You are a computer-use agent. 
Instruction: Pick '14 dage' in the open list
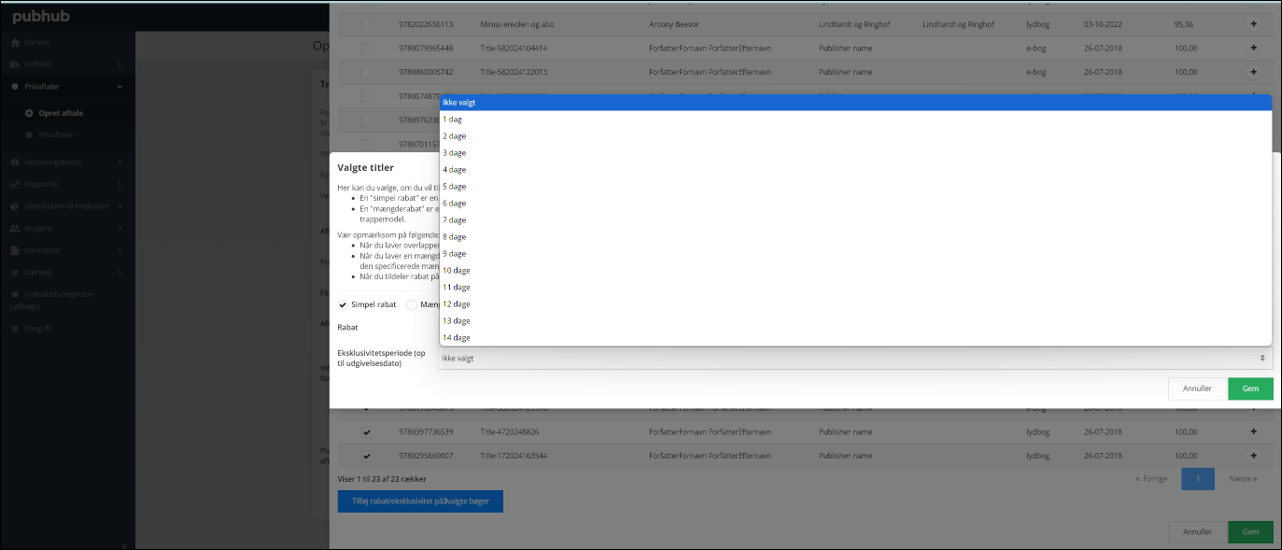tap(456, 338)
